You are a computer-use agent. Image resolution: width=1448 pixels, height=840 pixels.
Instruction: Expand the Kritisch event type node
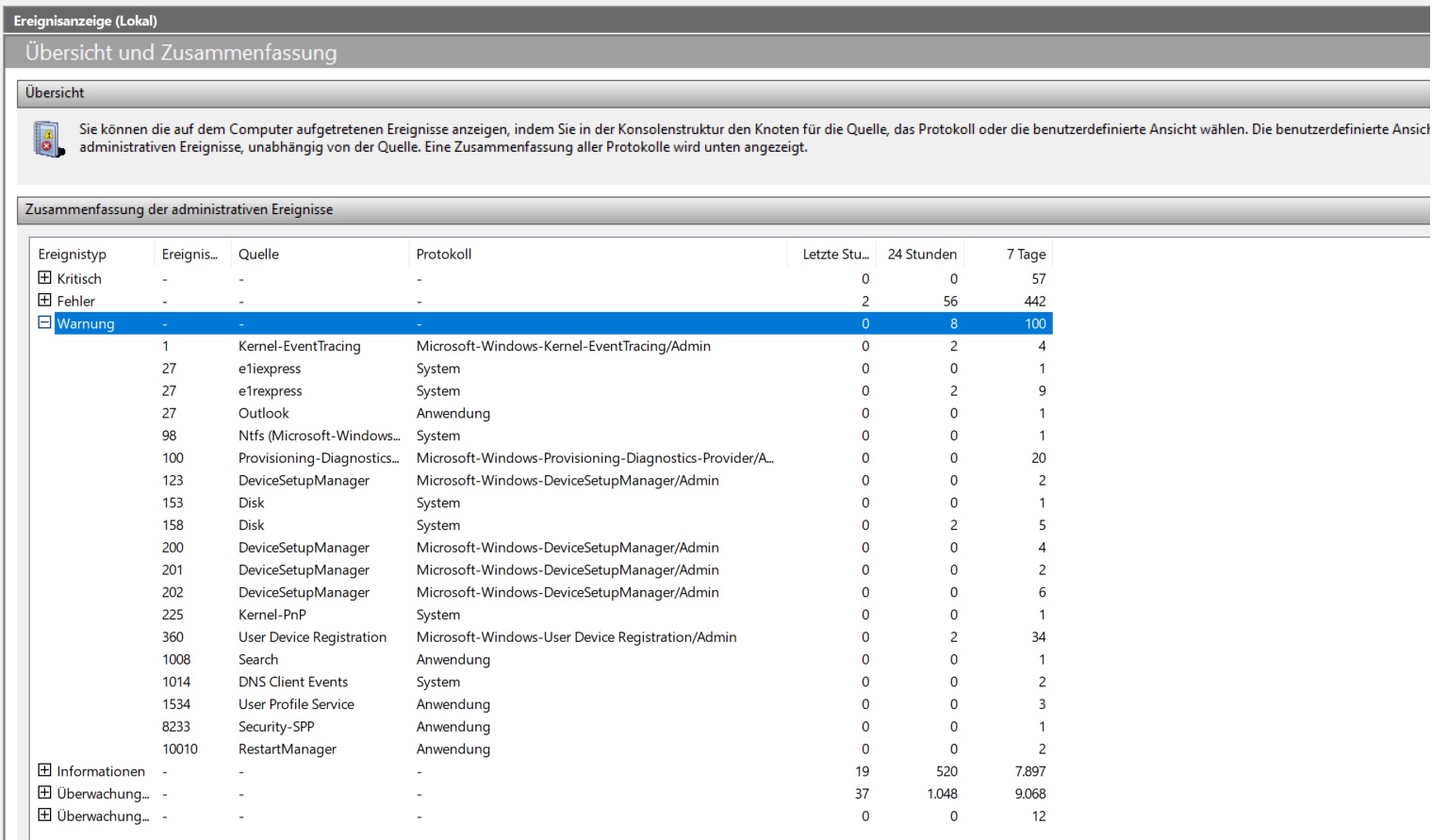pyautogui.click(x=44, y=278)
